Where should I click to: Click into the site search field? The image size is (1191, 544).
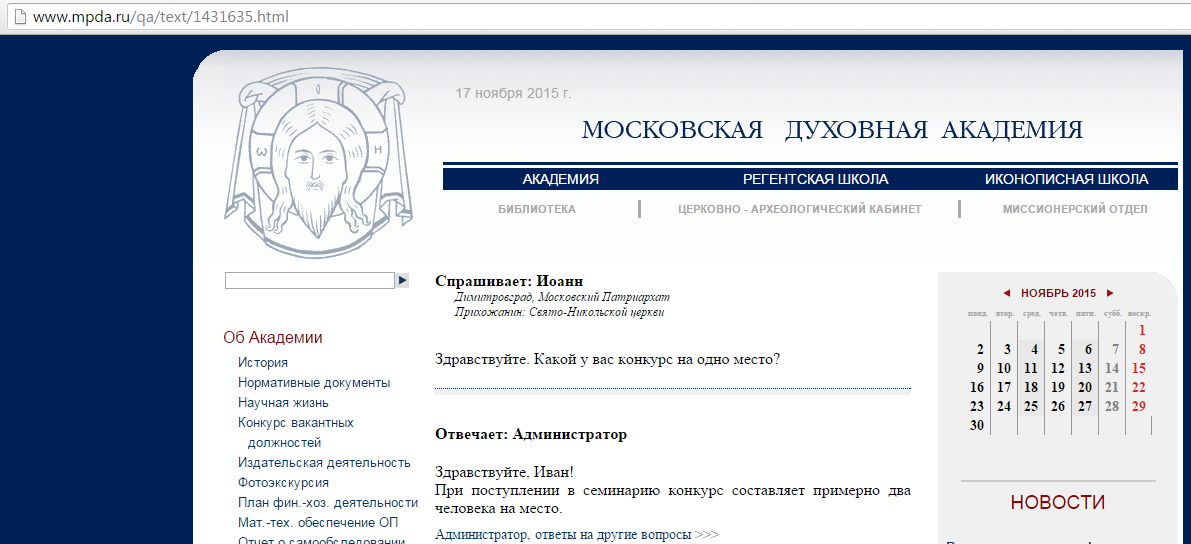coord(310,281)
